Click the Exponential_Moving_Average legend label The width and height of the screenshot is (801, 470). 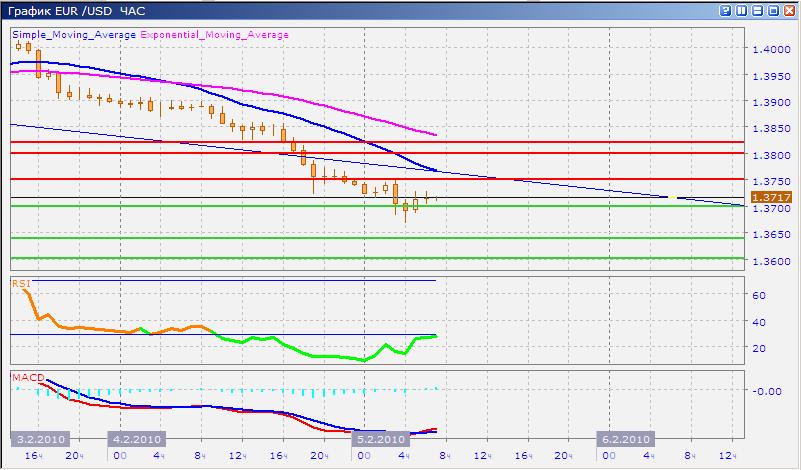click(215, 35)
